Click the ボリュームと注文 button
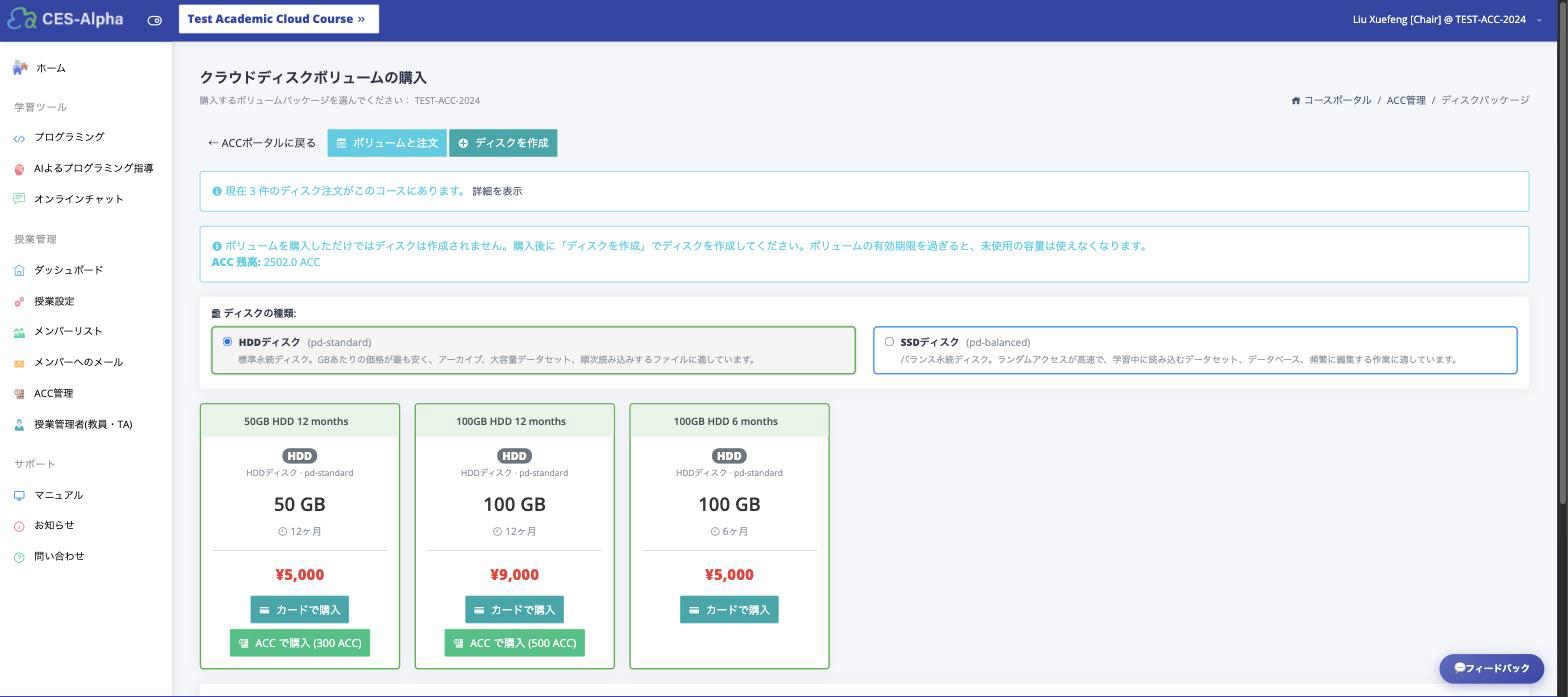This screenshot has height=697, width=1568. pos(387,143)
